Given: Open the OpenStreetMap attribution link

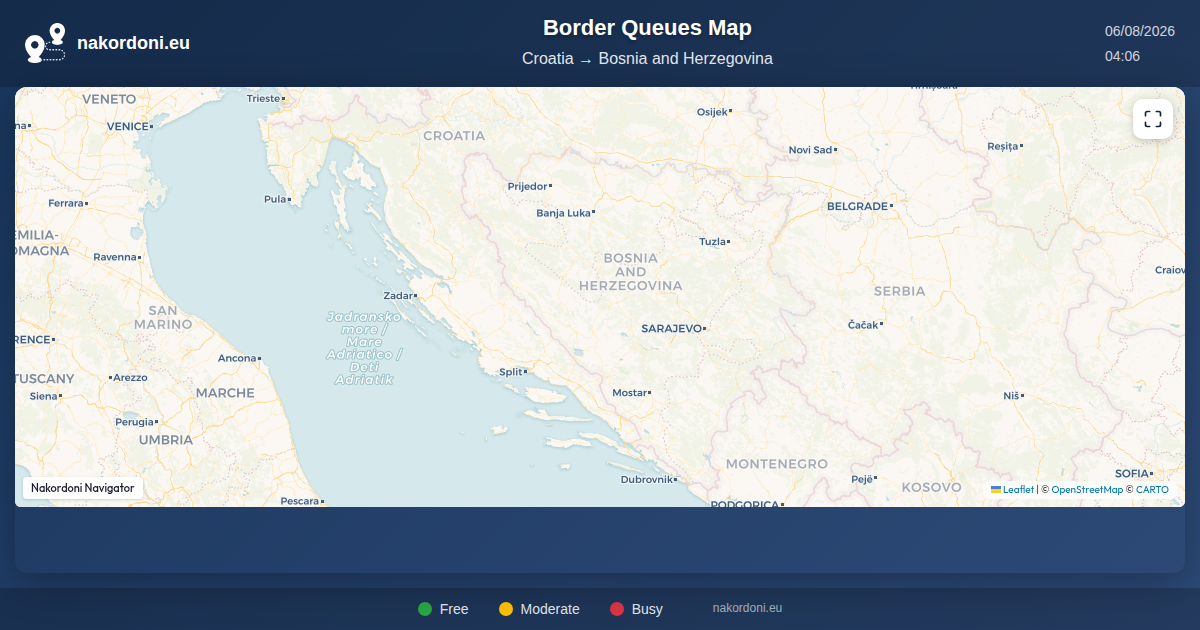Looking at the screenshot, I should (x=1087, y=490).
